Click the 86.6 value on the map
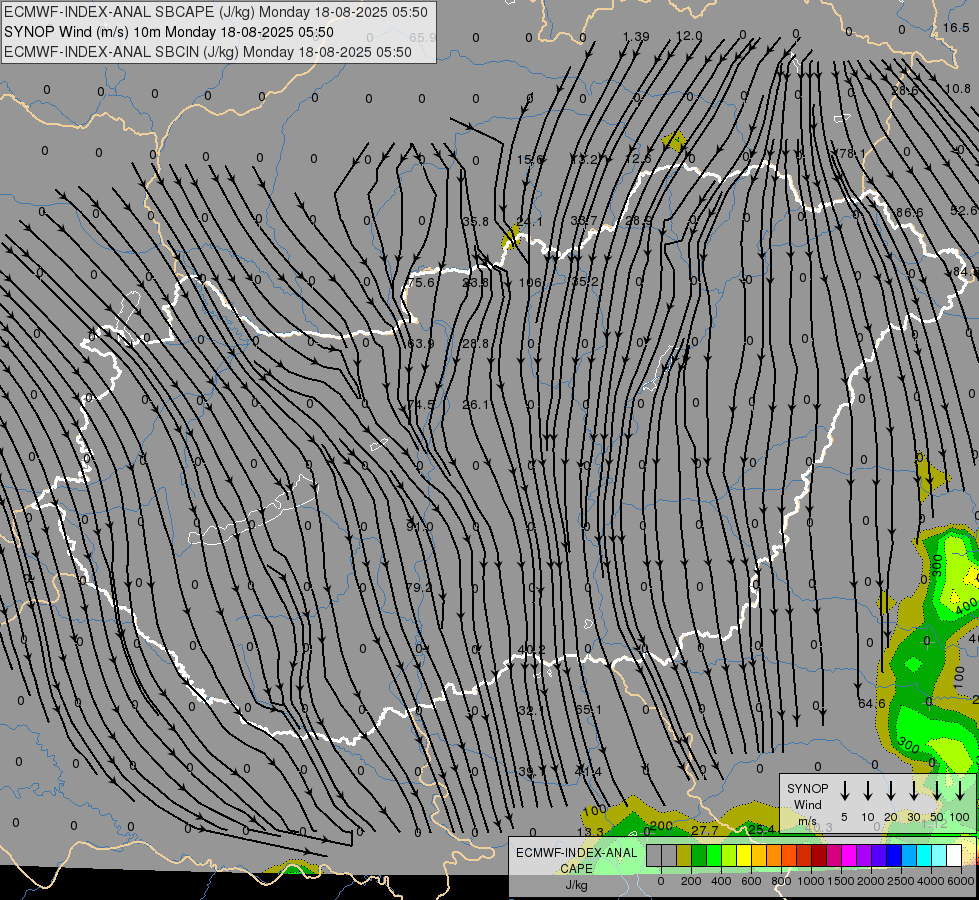 (909, 212)
